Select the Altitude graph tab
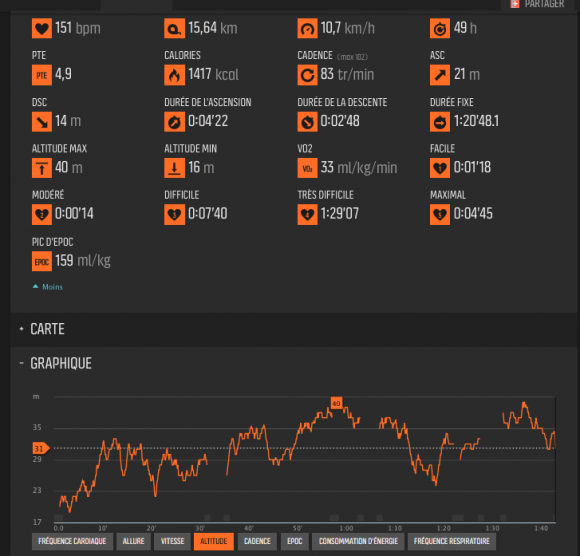The height and width of the screenshot is (556, 580). (213, 542)
